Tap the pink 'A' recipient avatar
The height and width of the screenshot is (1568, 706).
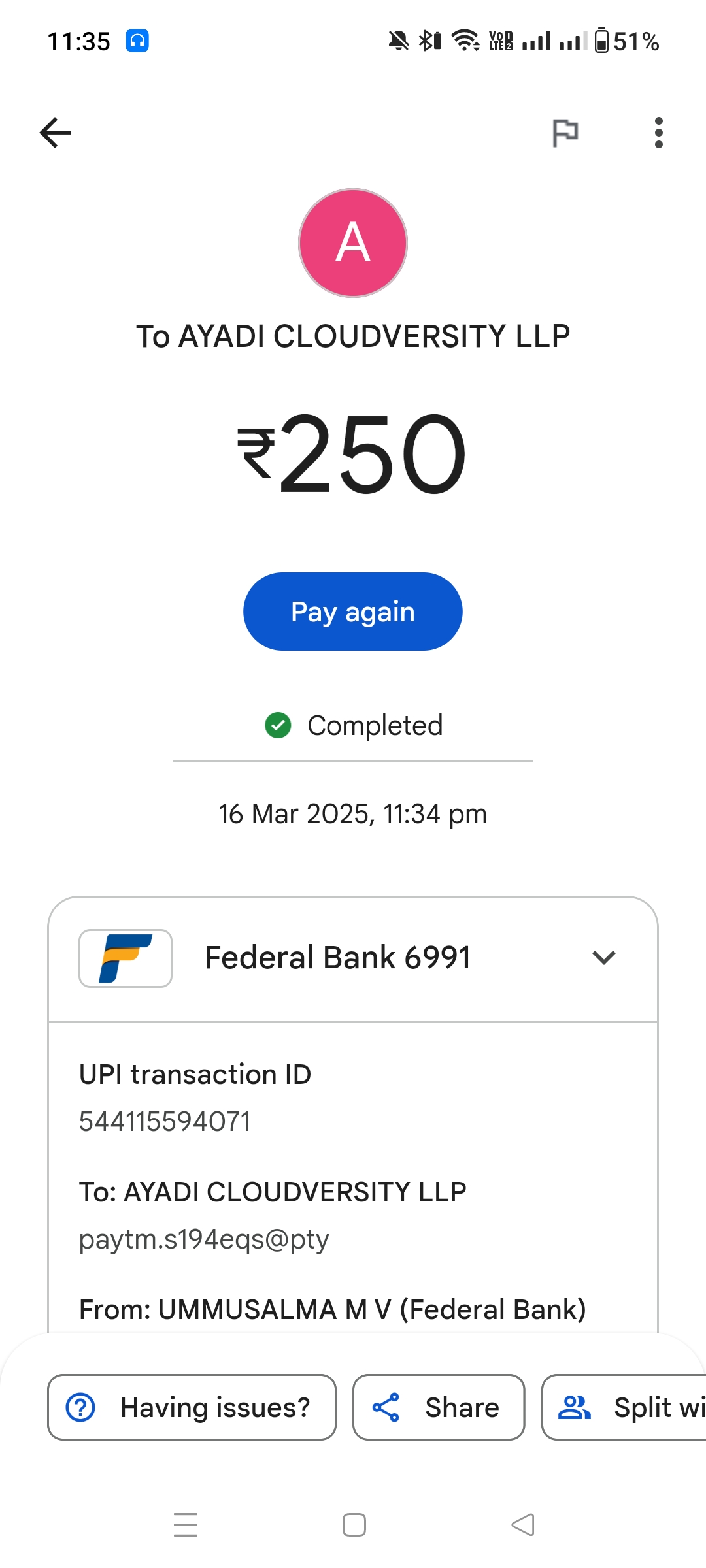353,243
